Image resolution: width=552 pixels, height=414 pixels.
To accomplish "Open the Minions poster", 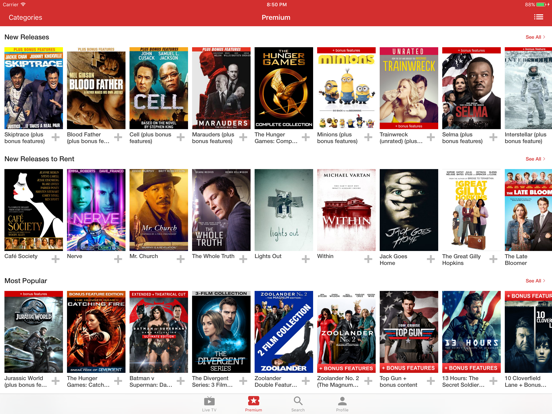I will point(346,88).
